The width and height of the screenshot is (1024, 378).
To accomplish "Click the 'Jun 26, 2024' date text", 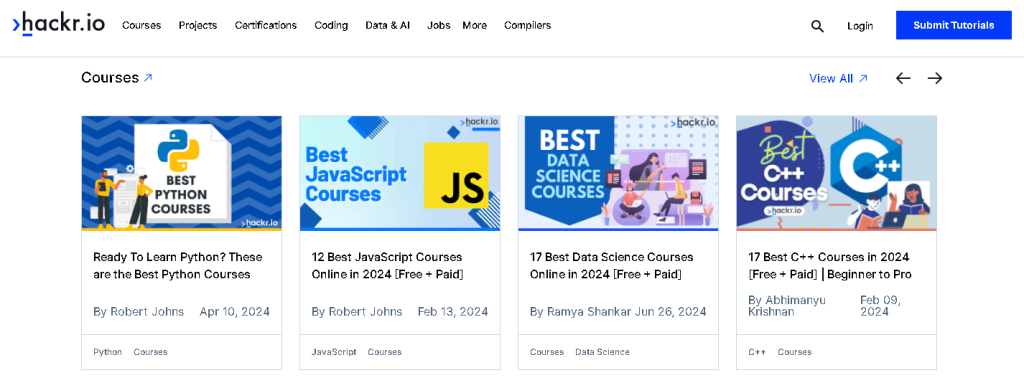I will click(x=671, y=311).
